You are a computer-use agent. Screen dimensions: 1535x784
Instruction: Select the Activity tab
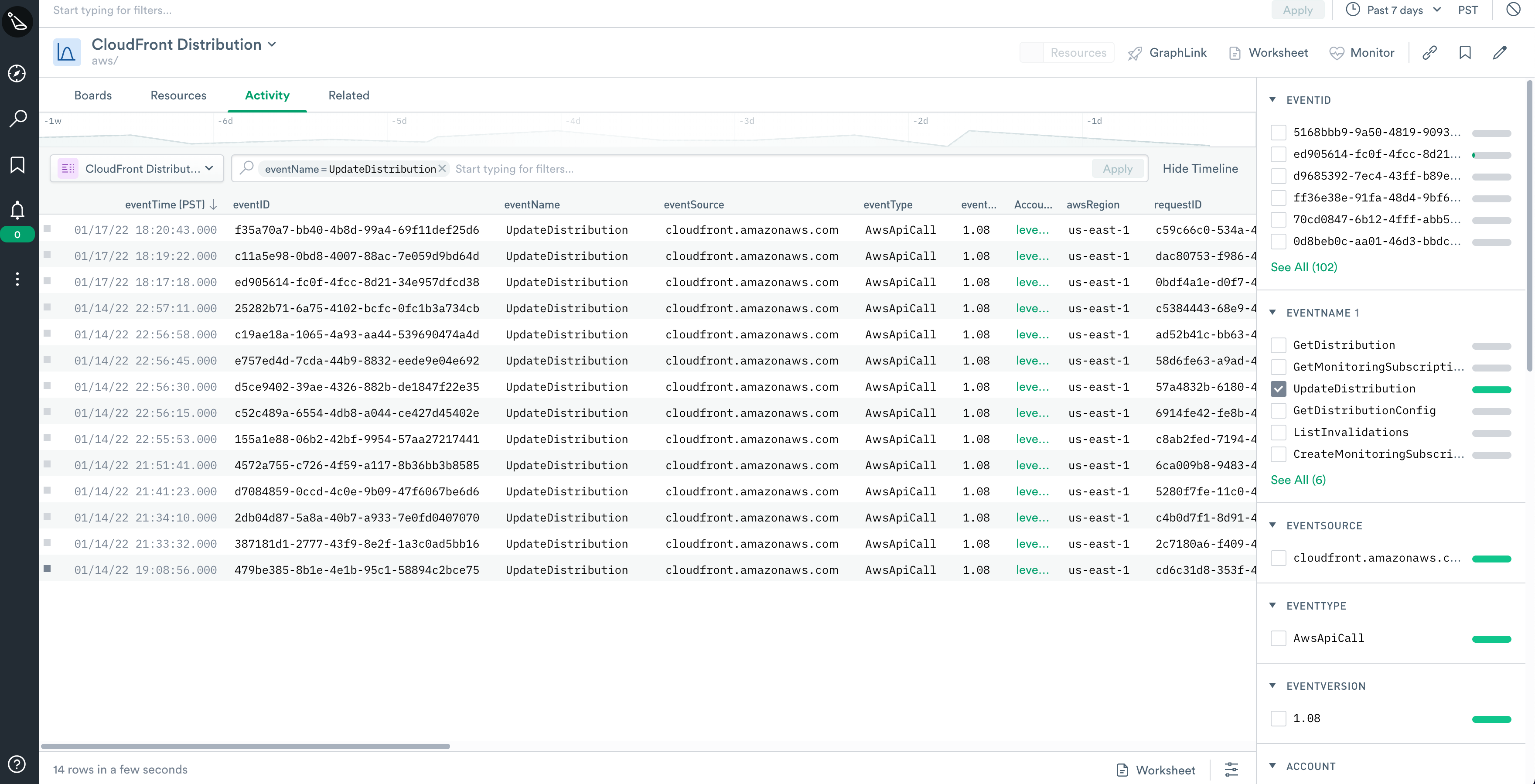pyautogui.click(x=267, y=95)
